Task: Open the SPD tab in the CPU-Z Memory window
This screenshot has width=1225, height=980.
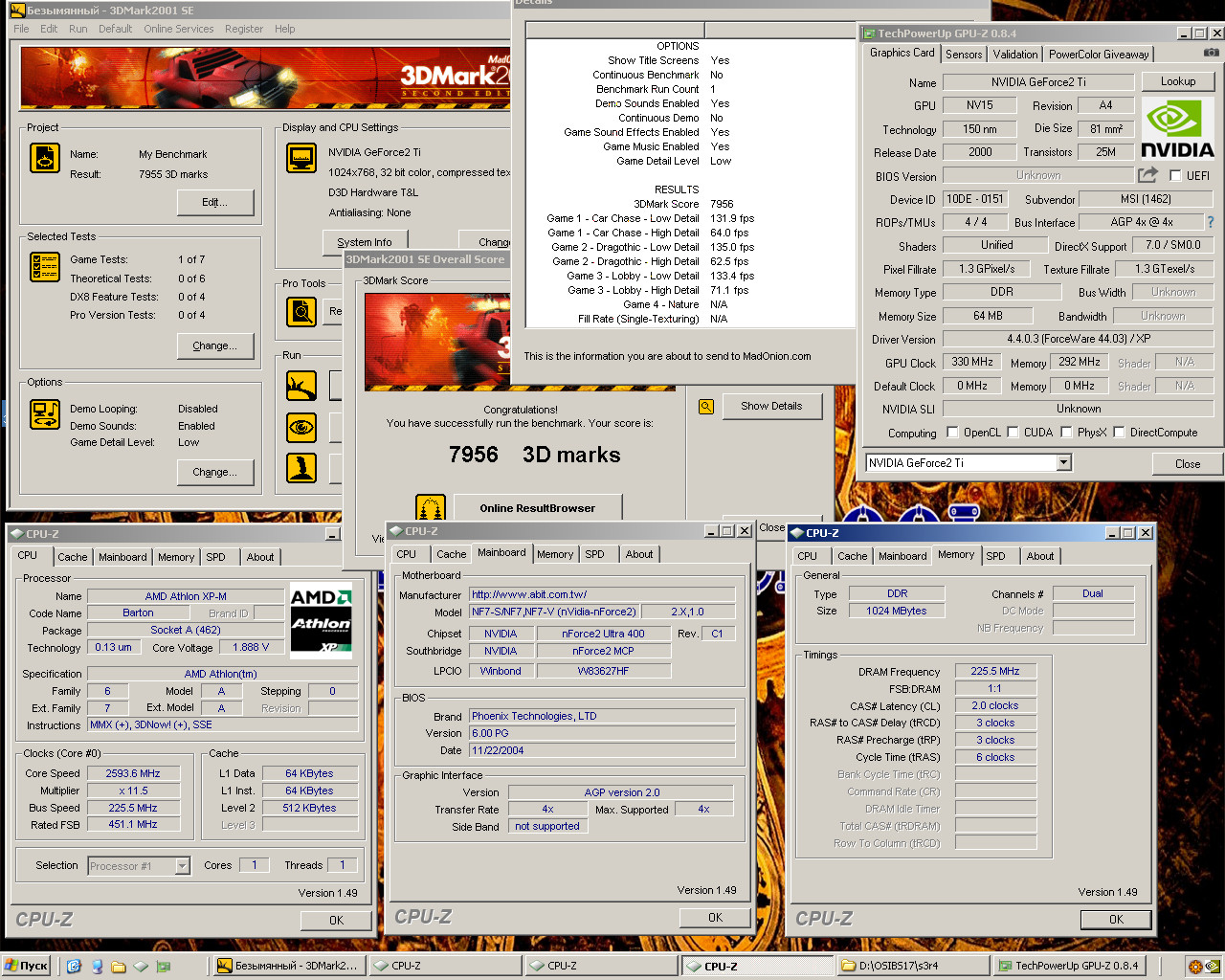Action: pos(995,556)
